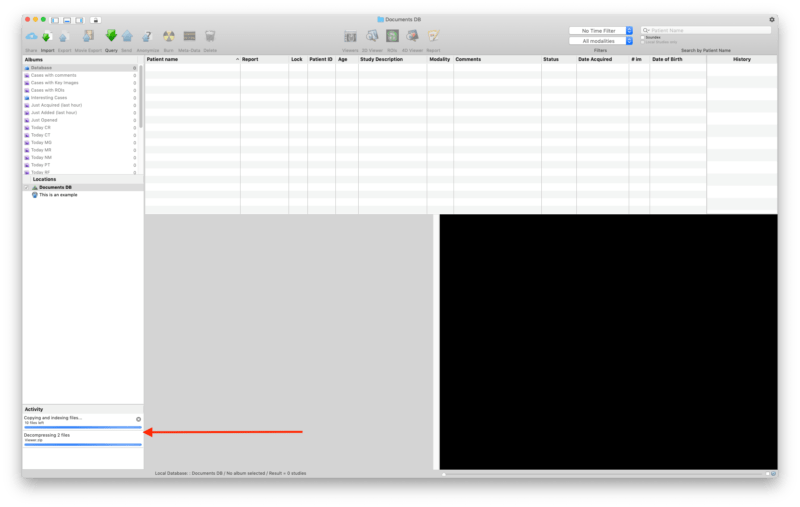Click the Query toolbar icon

[x=111, y=37]
